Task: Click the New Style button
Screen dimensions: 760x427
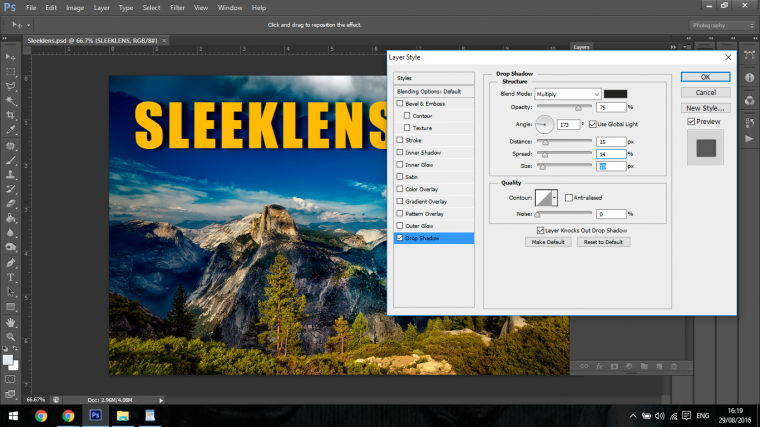Action: coord(705,108)
